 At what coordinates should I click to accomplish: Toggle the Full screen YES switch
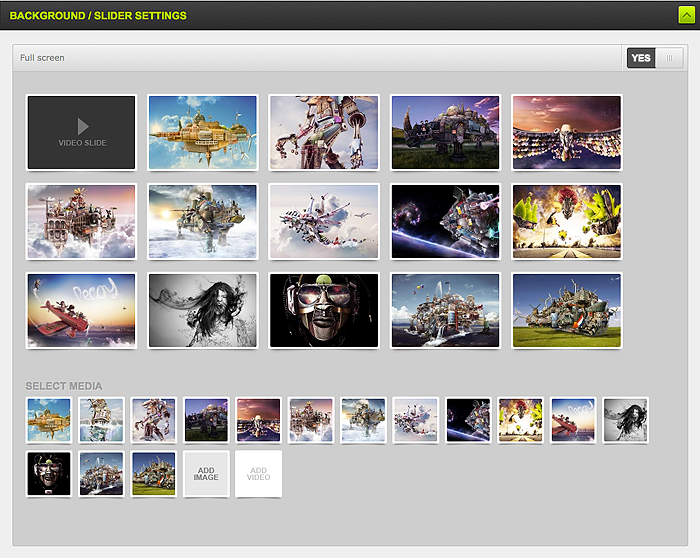pyautogui.click(x=655, y=58)
